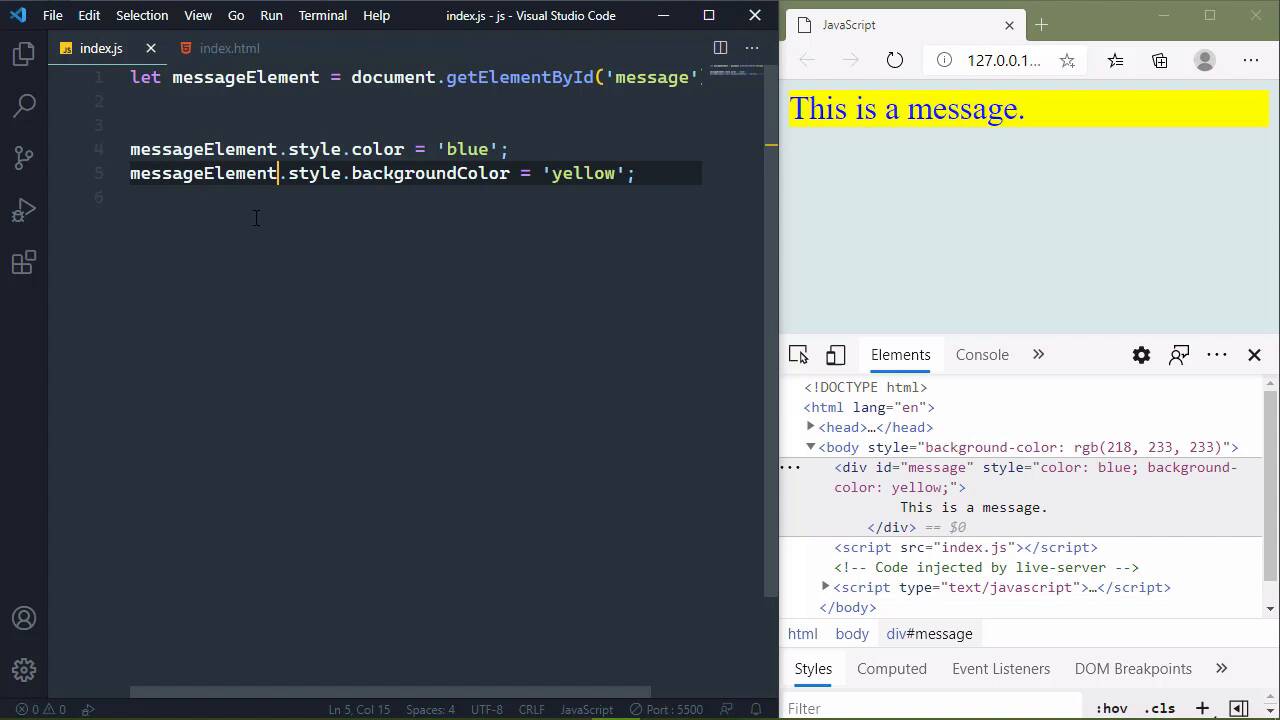Expand the head element node

click(x=811, y=427)
